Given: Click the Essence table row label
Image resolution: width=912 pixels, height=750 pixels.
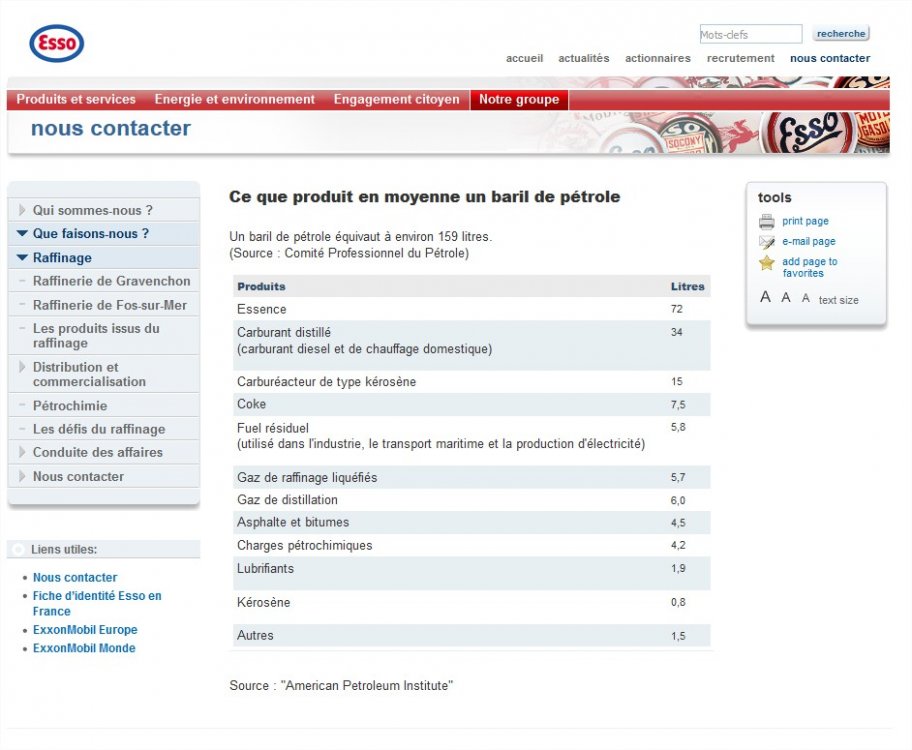Looking at the screenshot, I should pyautogui.click(x=262, y=309).
